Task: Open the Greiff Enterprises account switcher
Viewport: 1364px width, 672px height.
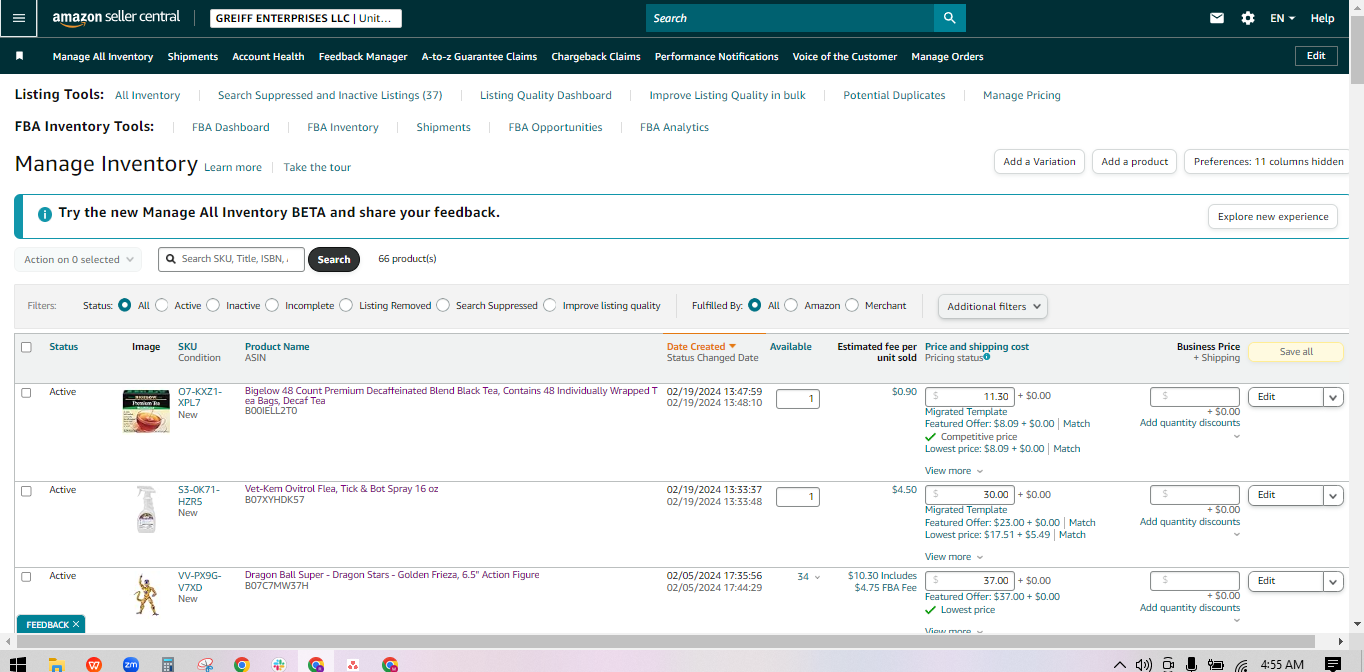Action: click(306, 18)
